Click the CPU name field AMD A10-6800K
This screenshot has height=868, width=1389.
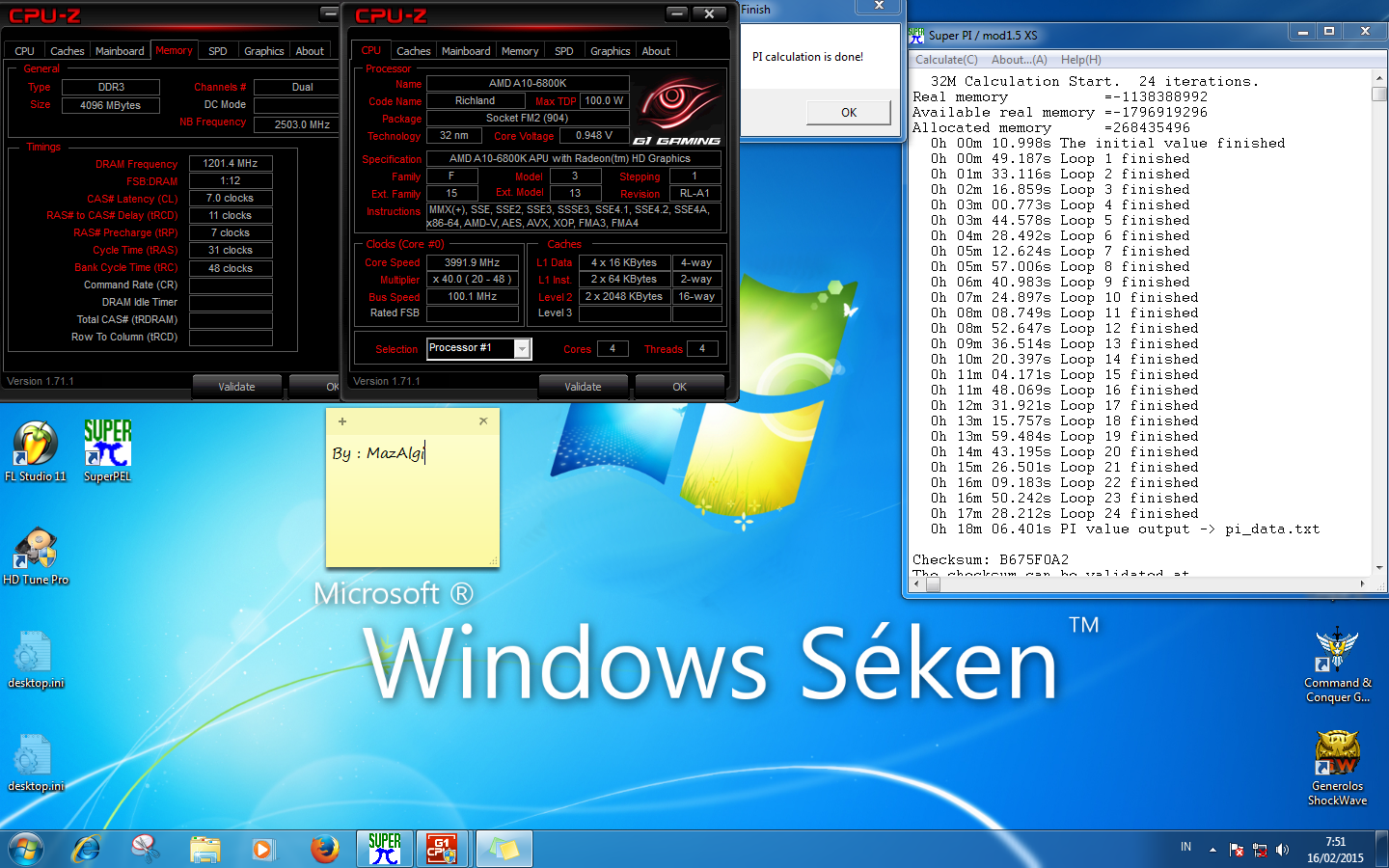pos(528,83)
